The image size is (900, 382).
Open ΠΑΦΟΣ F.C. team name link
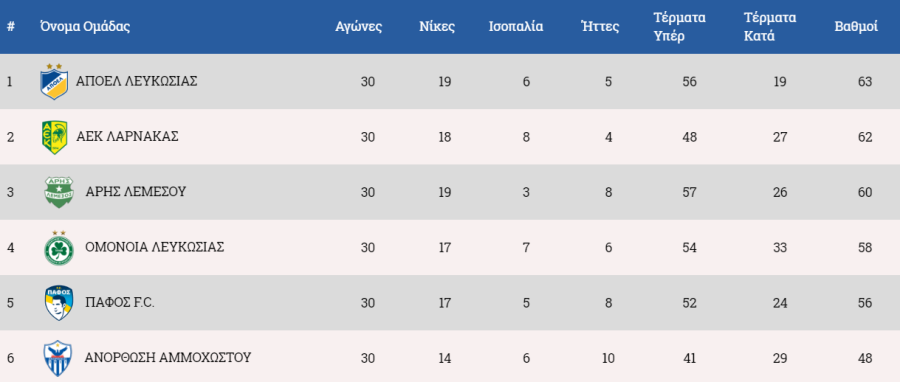pos(120,303)
